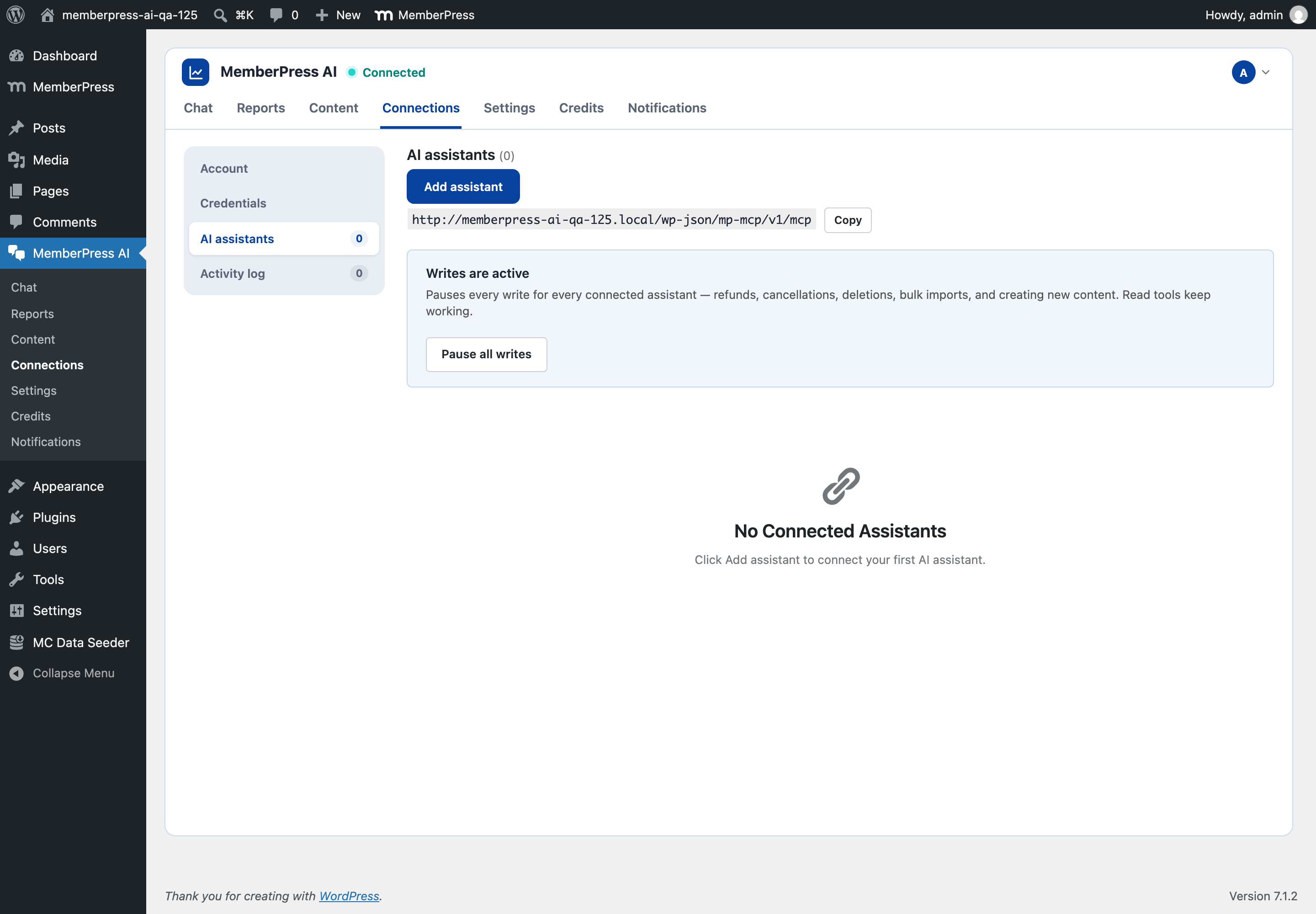
Task: Expand the account dropdown chevron
Action: 1266,72
